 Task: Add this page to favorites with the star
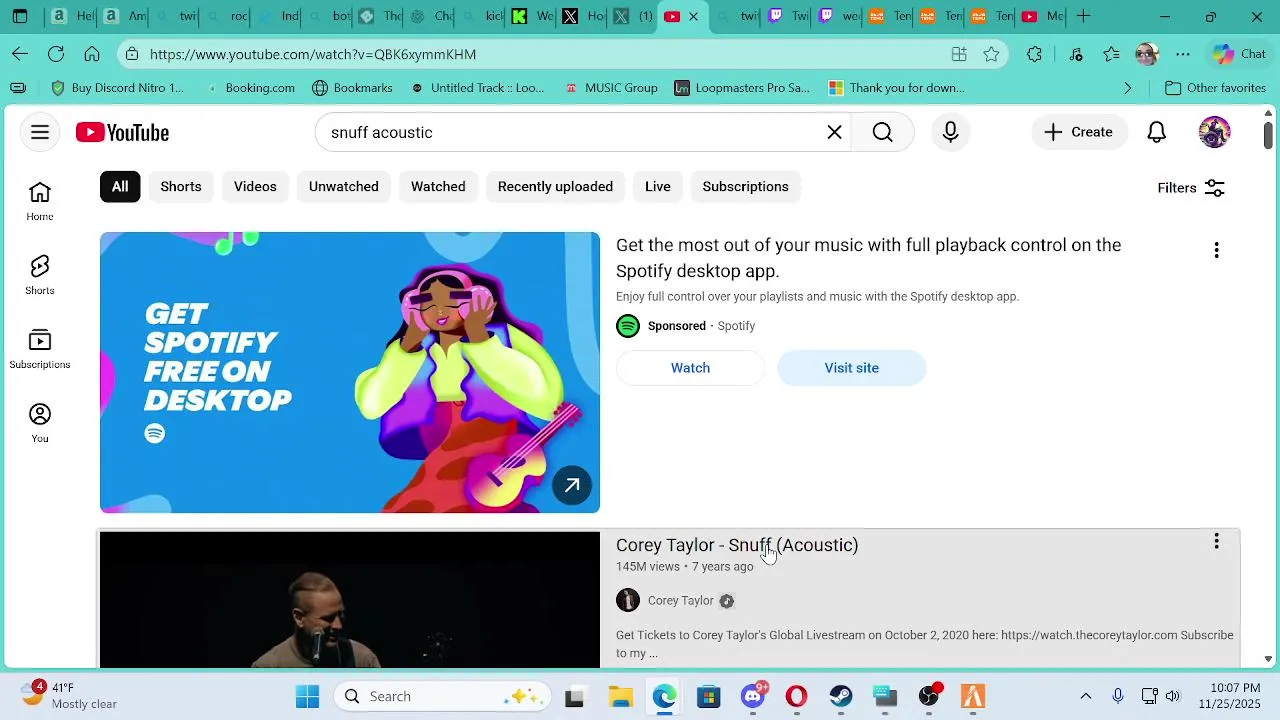click(991, 54)
